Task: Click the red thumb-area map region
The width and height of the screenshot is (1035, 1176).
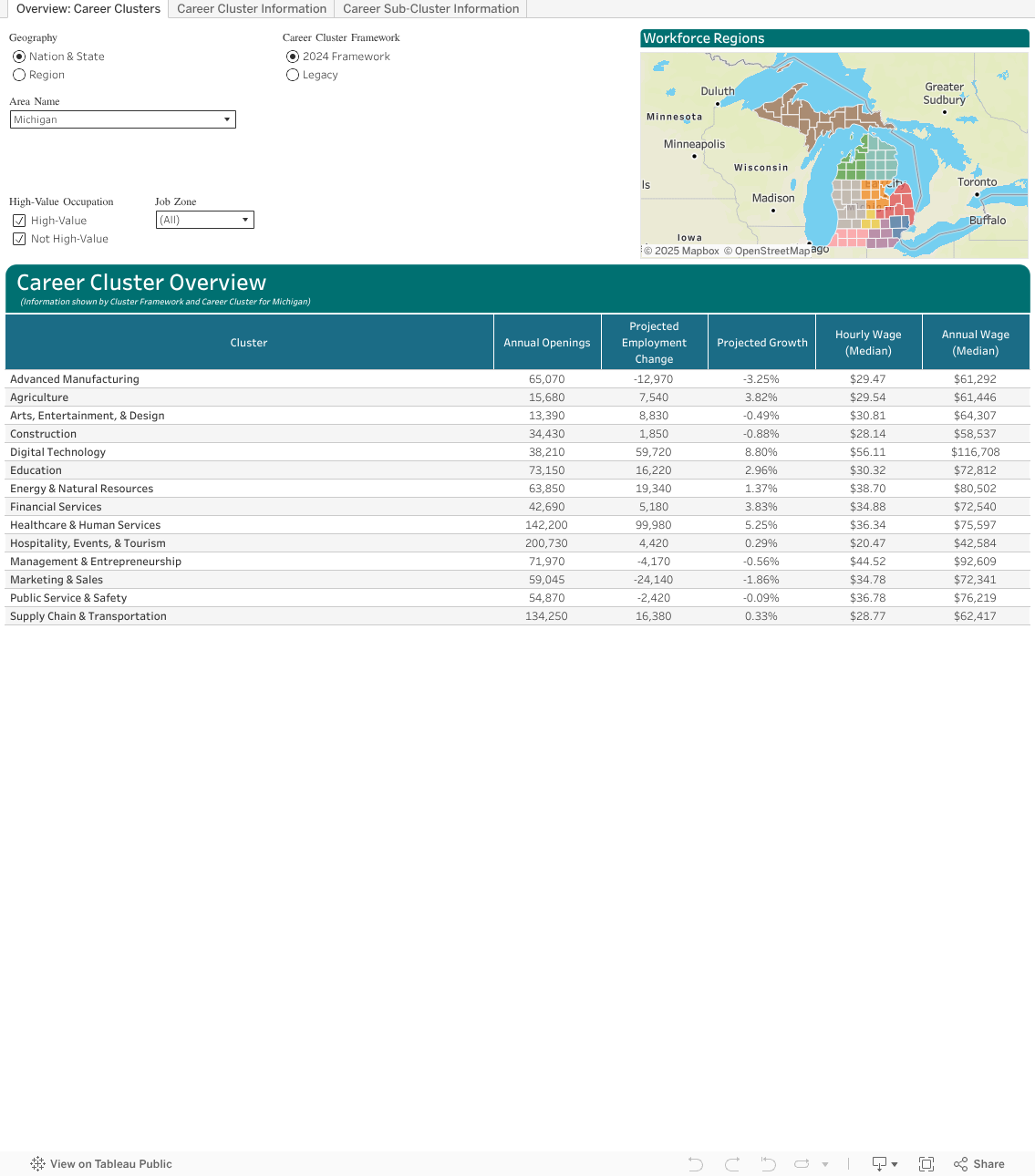Action: [901, 202]
